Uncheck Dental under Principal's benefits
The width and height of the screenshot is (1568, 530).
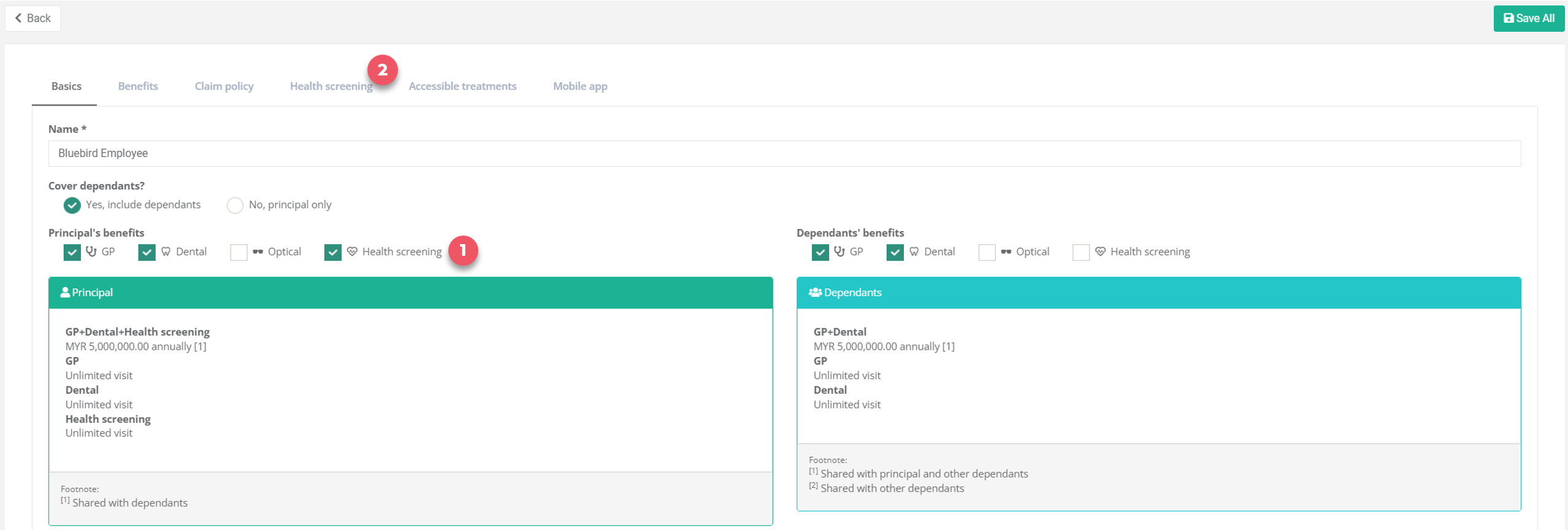pyautogui.click(x=147, y=252)
